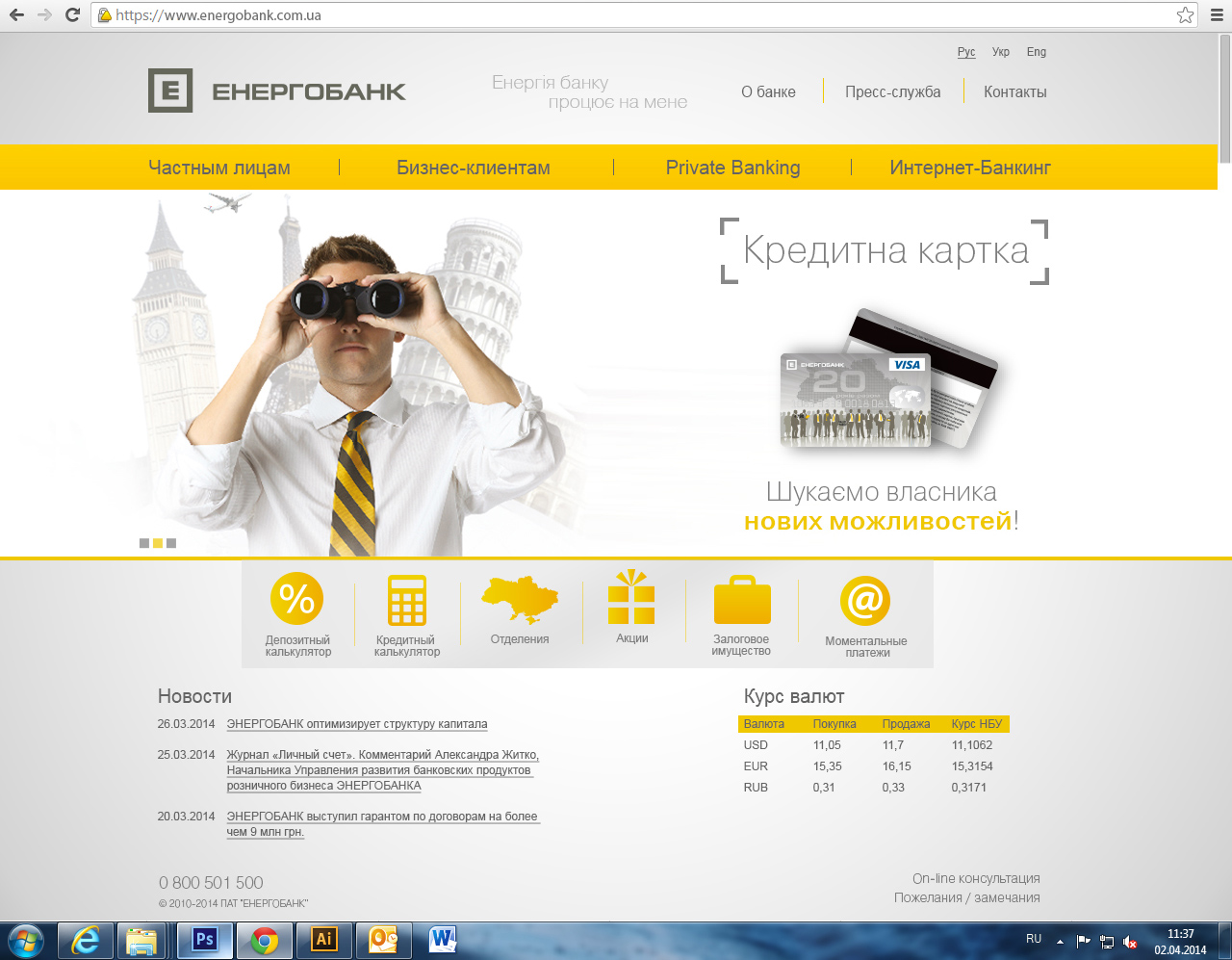This screenshot has width=1232, height=960.
Task: Open Outlook from the taskbar
Action: (383, 940)
